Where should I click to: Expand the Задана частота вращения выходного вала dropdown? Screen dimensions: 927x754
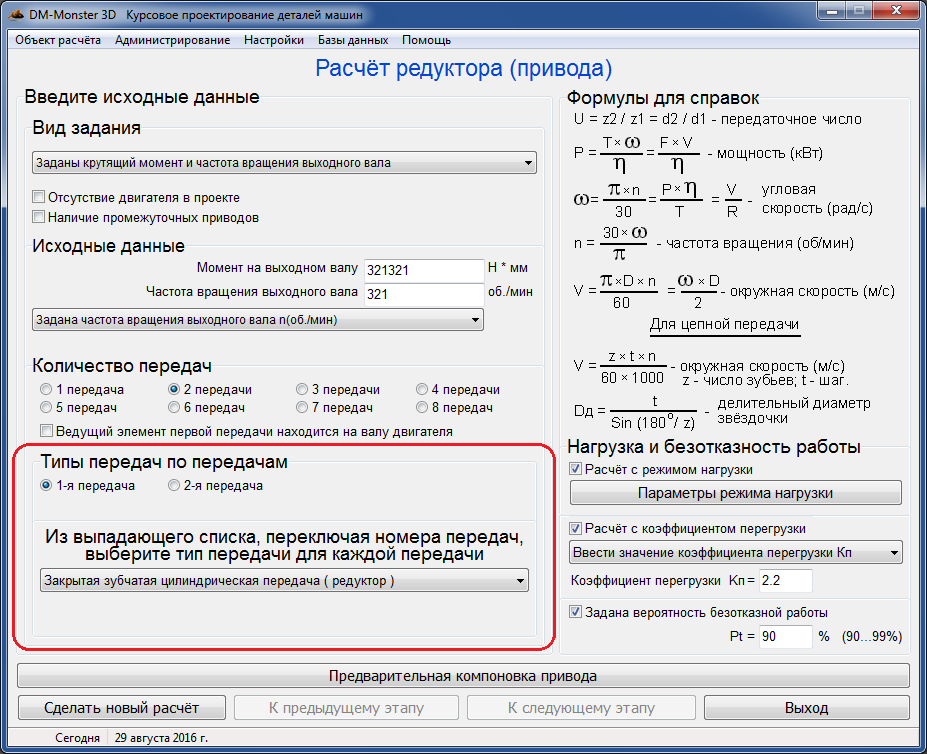click(258, 320)
